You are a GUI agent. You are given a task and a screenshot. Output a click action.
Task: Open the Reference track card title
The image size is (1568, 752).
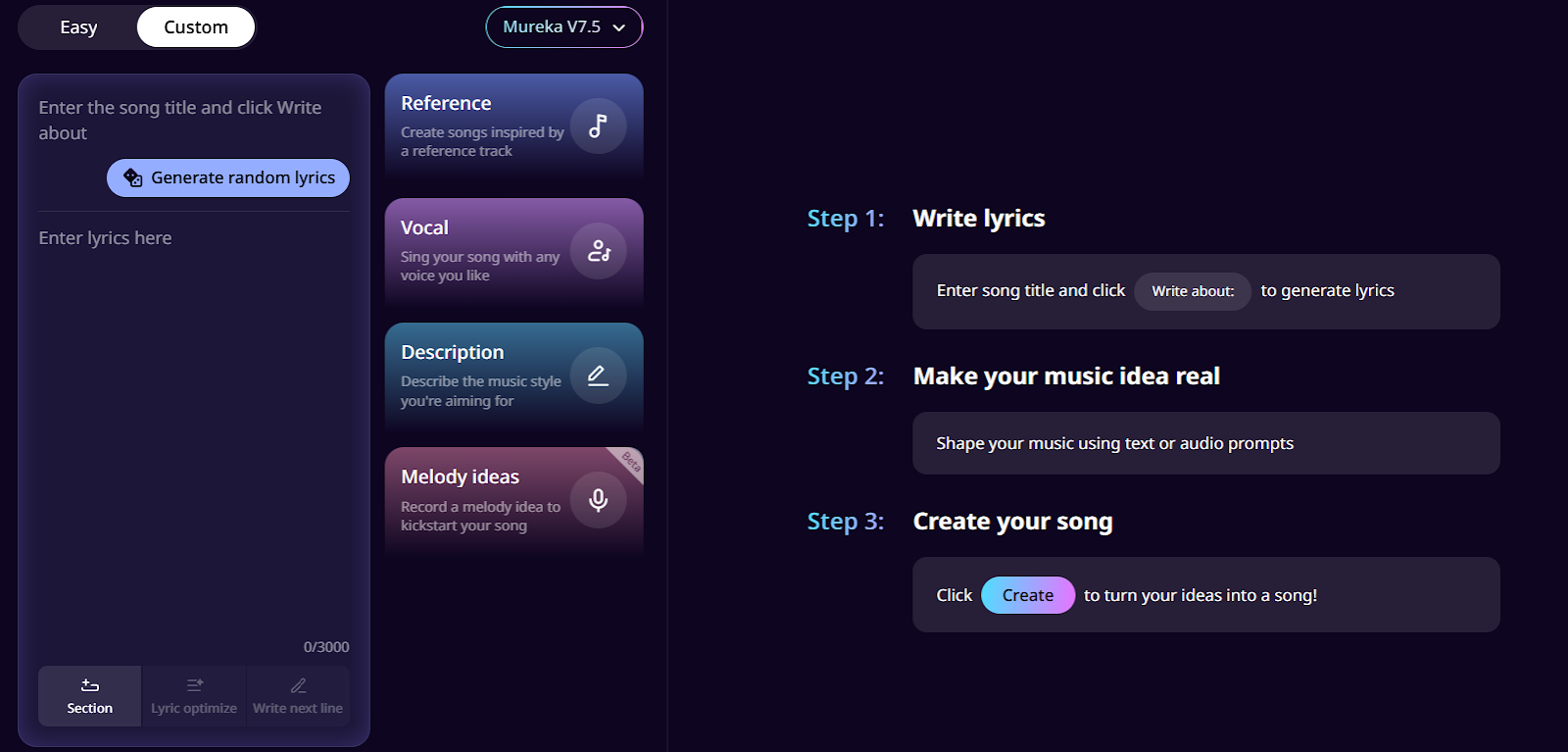[x=446, y=103]
